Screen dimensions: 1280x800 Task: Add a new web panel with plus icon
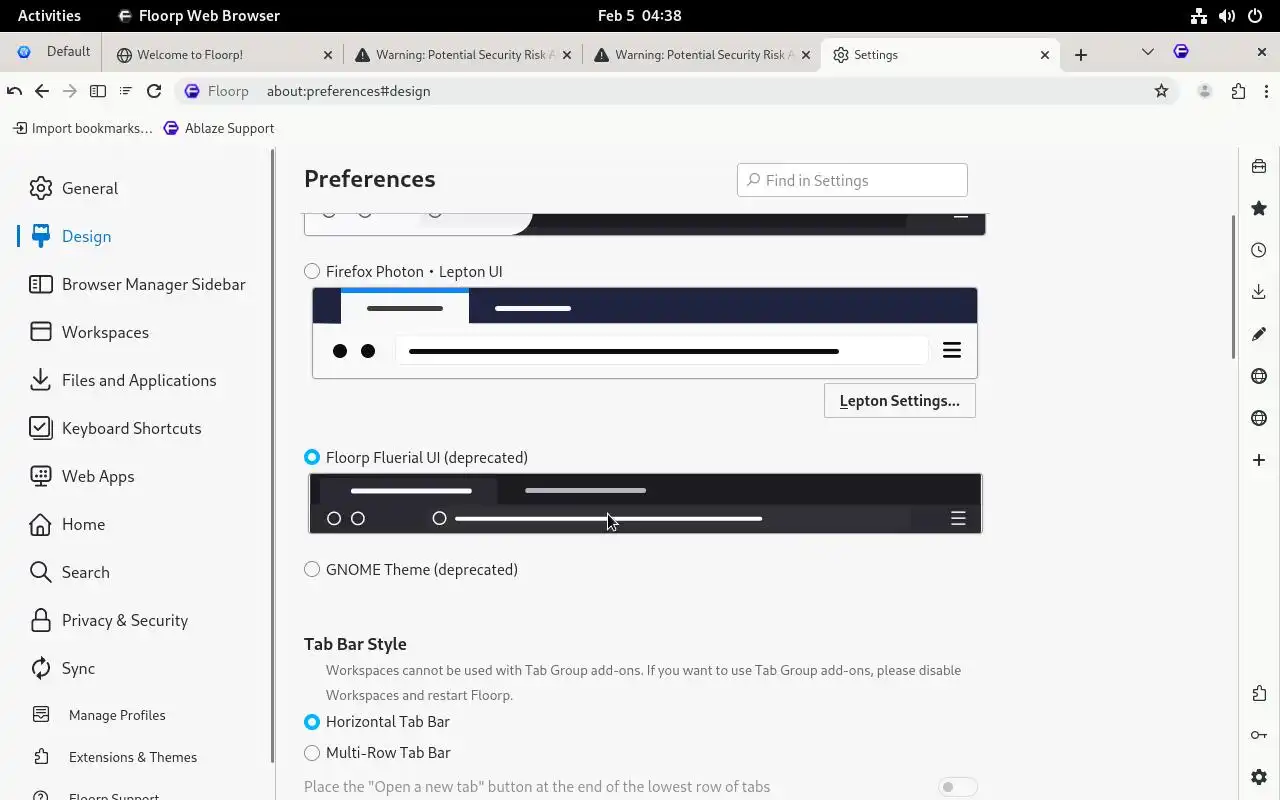(1259, 460)
